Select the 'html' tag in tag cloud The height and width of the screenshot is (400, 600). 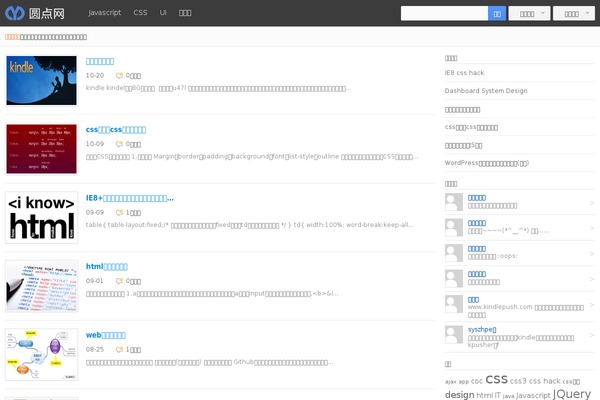pyautogui.click(x=484, y=395)
